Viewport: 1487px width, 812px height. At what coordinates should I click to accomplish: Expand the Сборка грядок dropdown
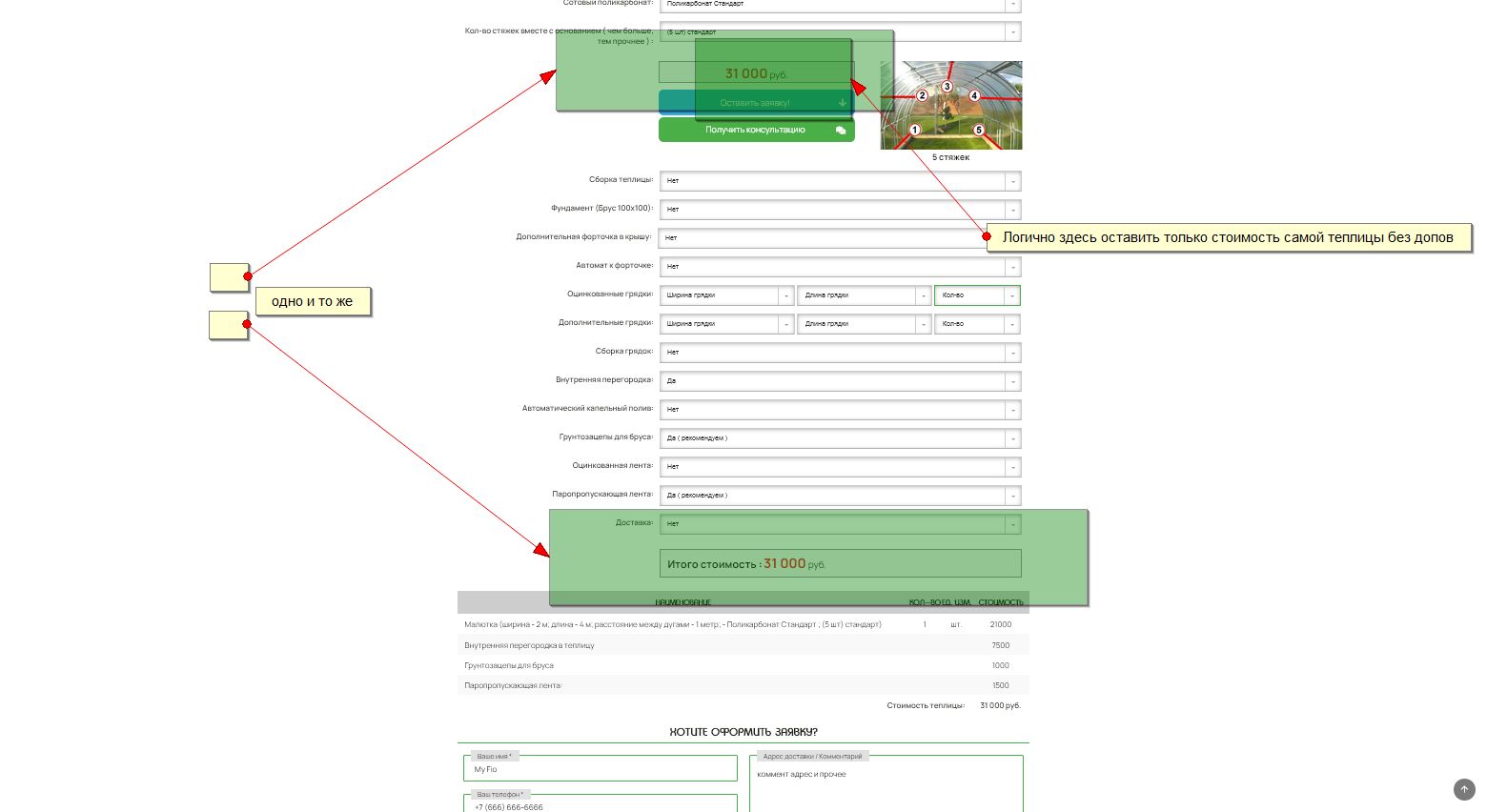tap(840, 353)
